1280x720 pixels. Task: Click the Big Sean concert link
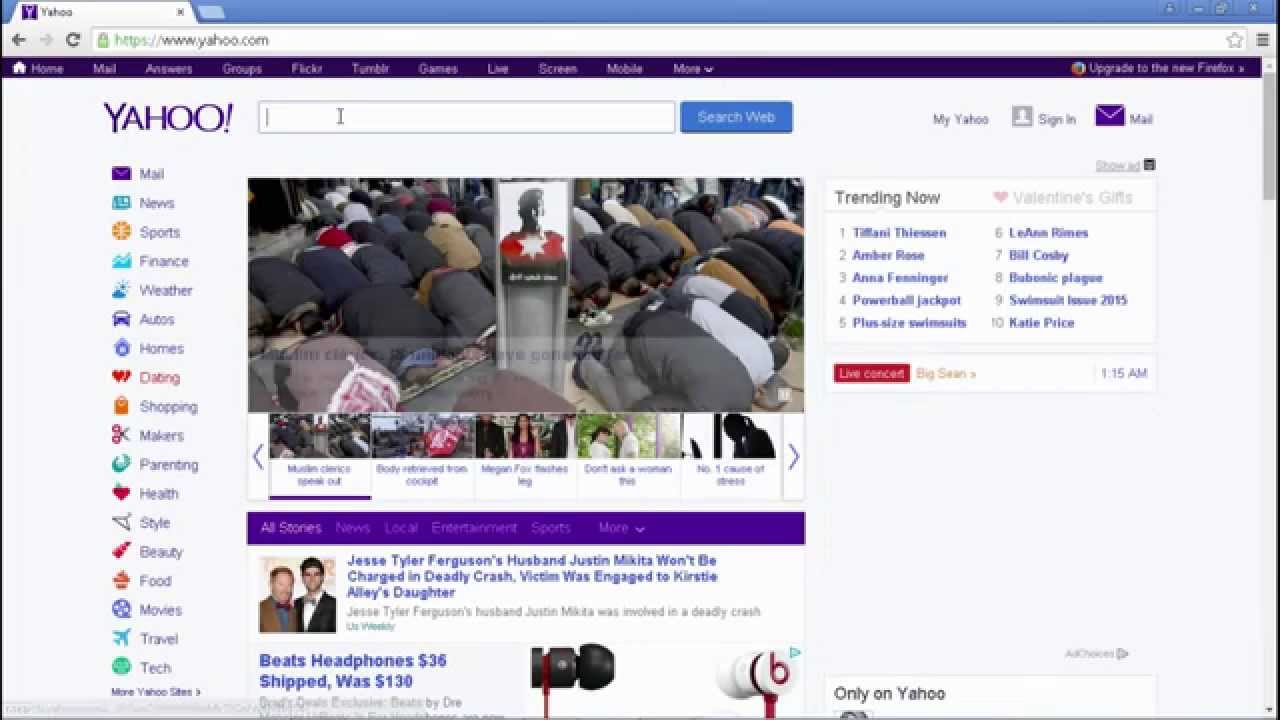pyautogui.click(x=945, y=374)
